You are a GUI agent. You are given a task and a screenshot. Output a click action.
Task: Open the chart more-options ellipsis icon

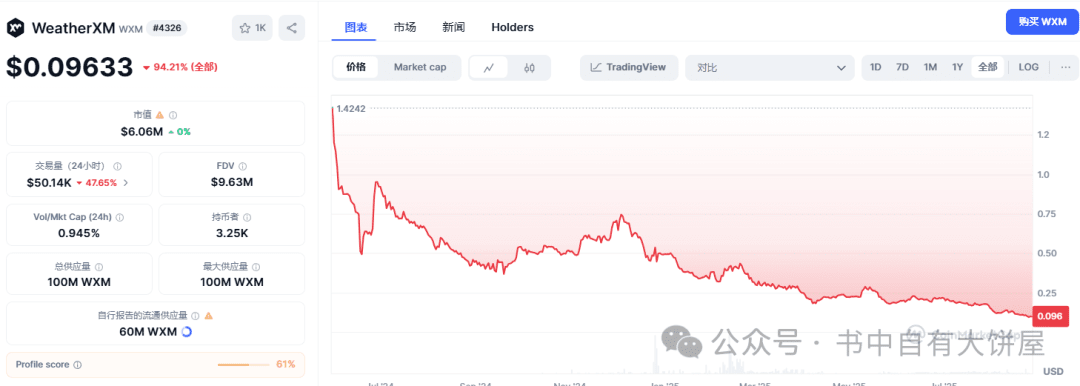1066,68
